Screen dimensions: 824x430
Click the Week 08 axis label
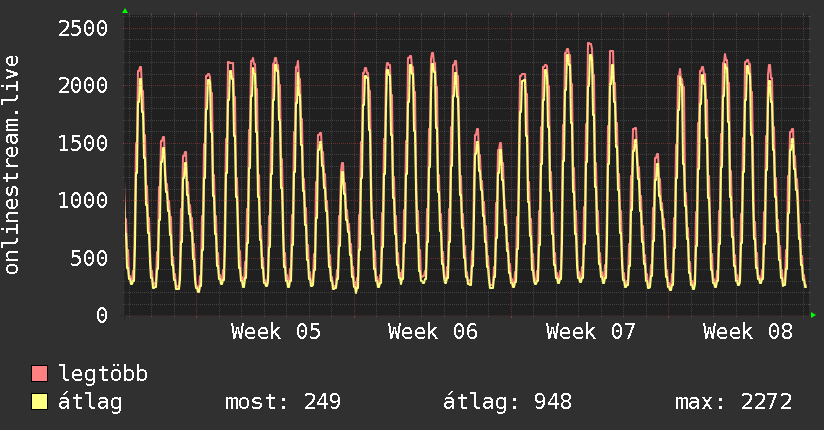[748, 332]
